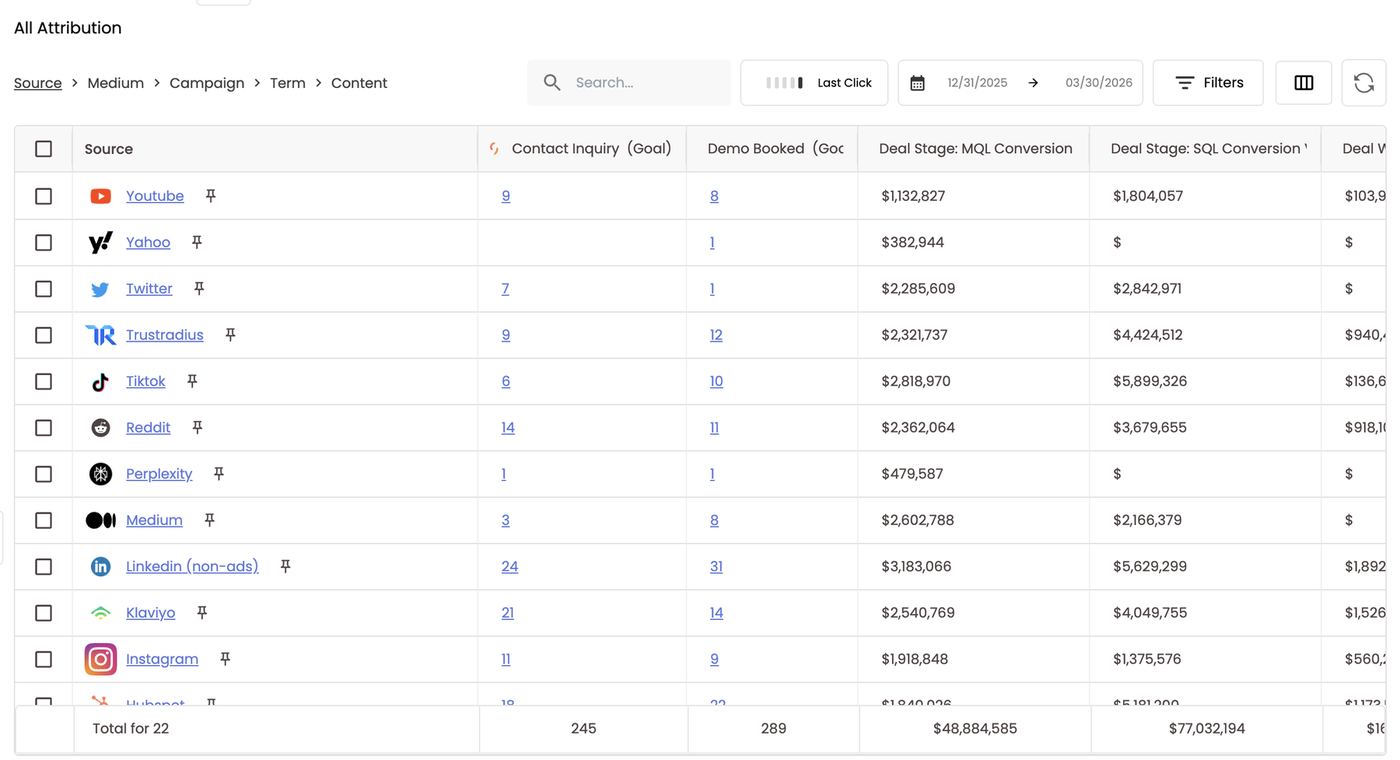Pin the Instagram source row
This screenshot has height=760, width=1400.
[x=225, y=659]
